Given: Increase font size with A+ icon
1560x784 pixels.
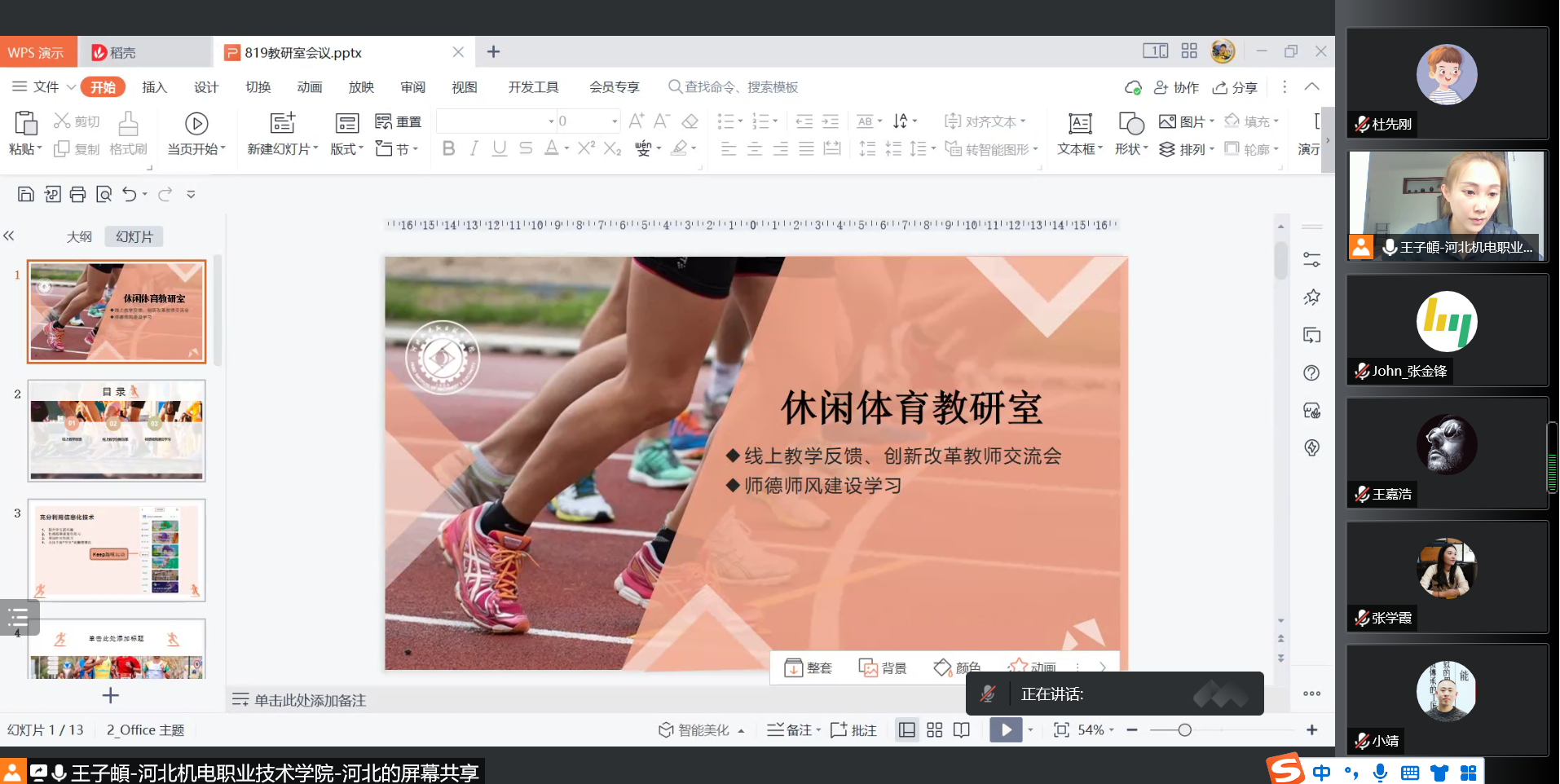Looking at the screenshot, I should (637, 121).
